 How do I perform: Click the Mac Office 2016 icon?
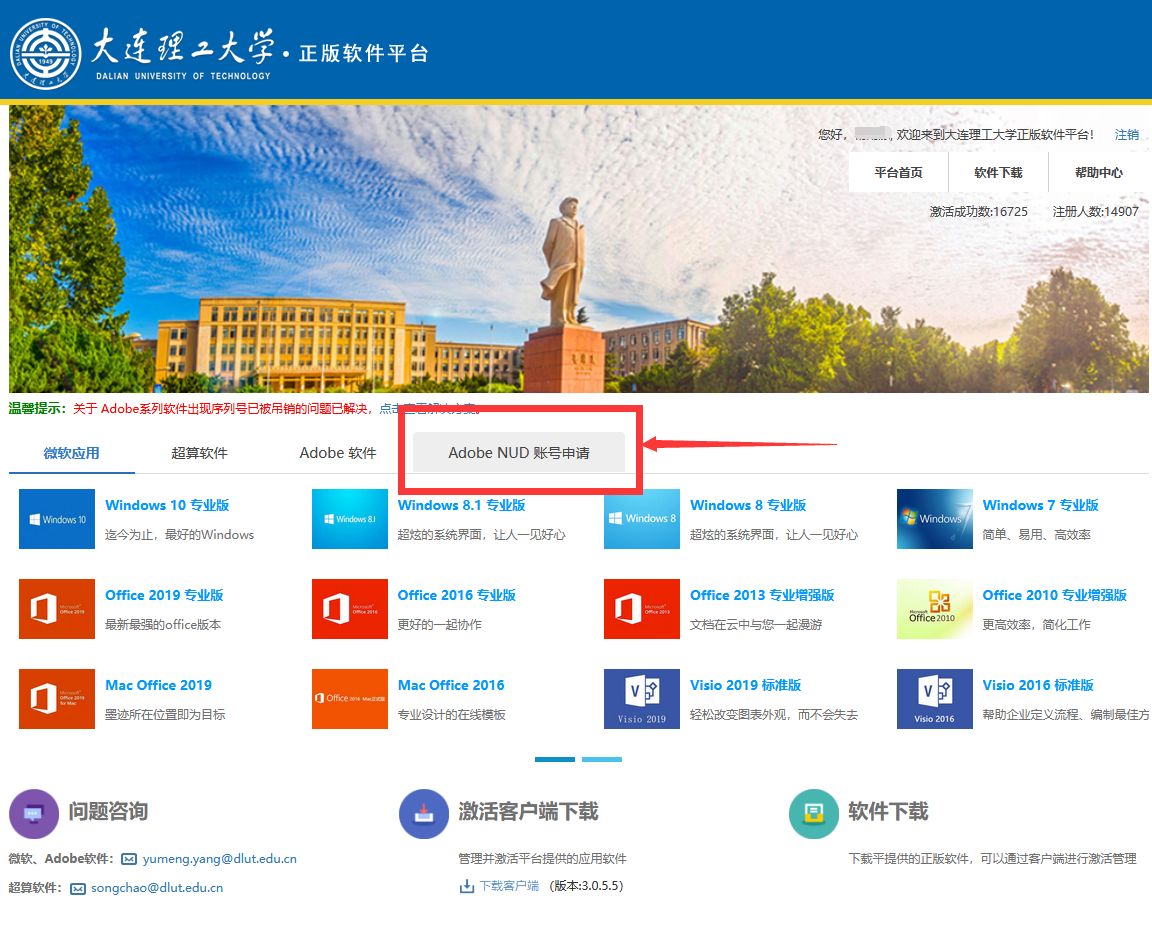(x=349, y=699)
